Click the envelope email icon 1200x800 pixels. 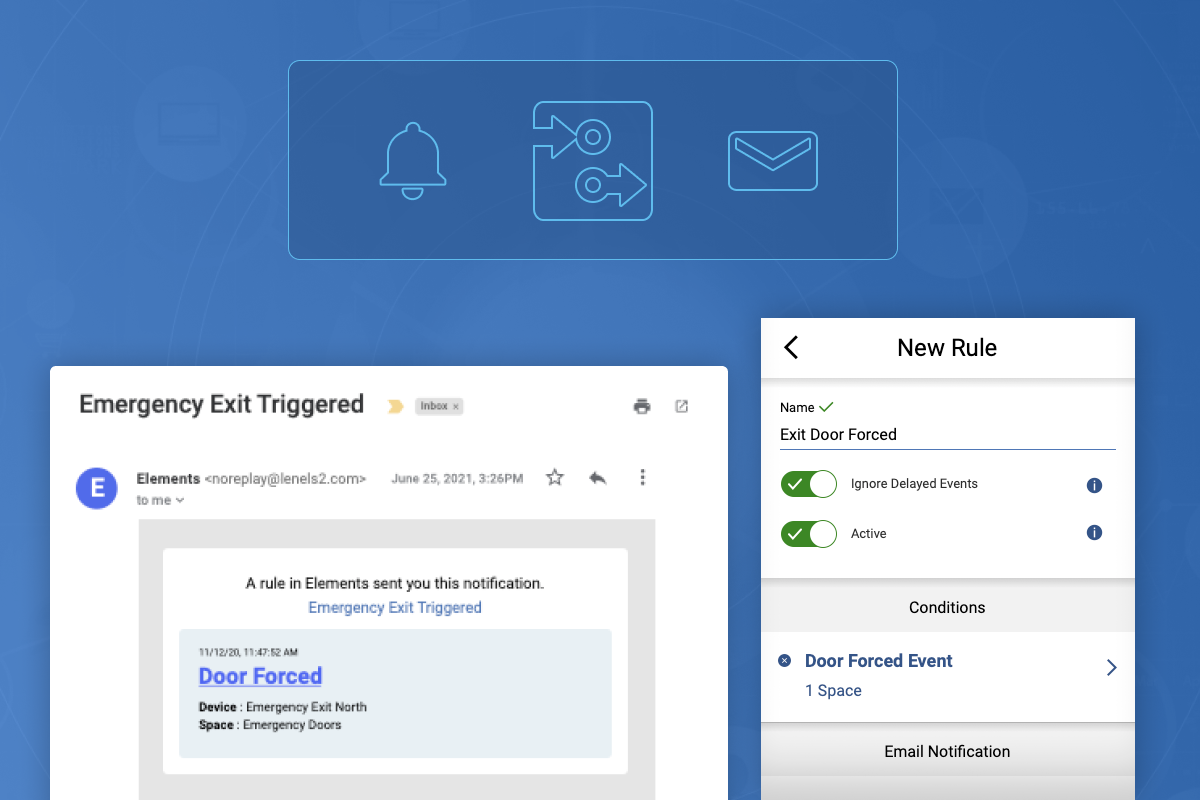pyautogui.click(x=772, y=161)
